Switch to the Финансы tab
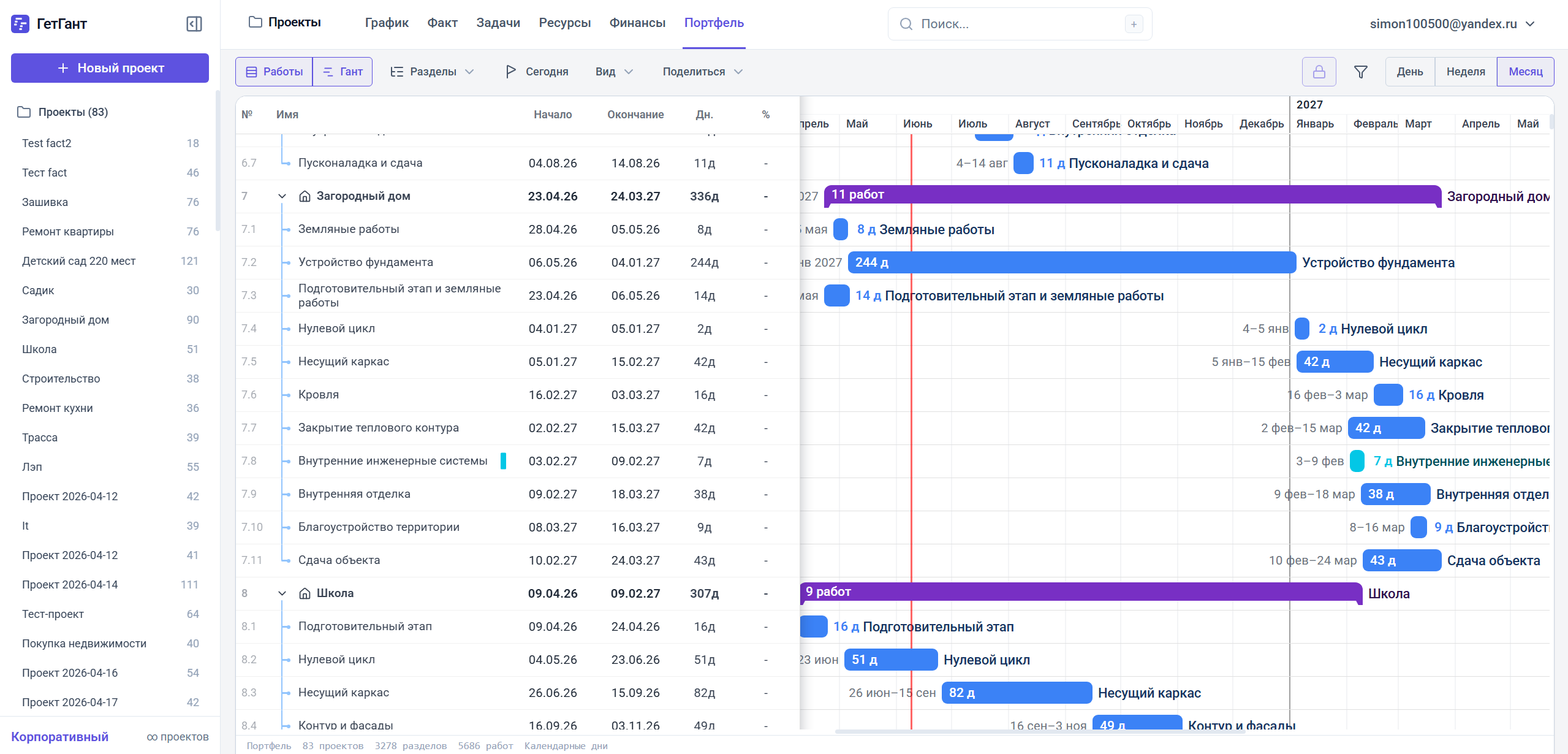This screenshot has width=1568, height=754. 637,23
